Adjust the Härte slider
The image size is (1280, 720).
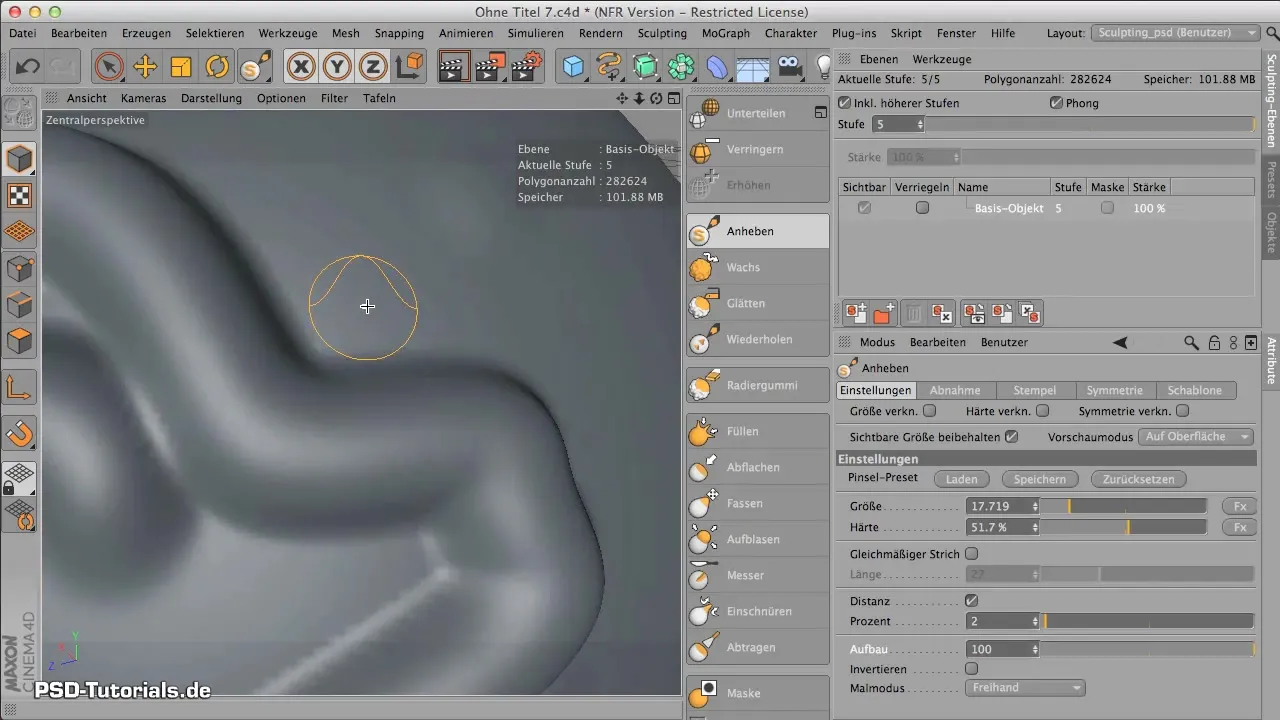point(1125,527)
